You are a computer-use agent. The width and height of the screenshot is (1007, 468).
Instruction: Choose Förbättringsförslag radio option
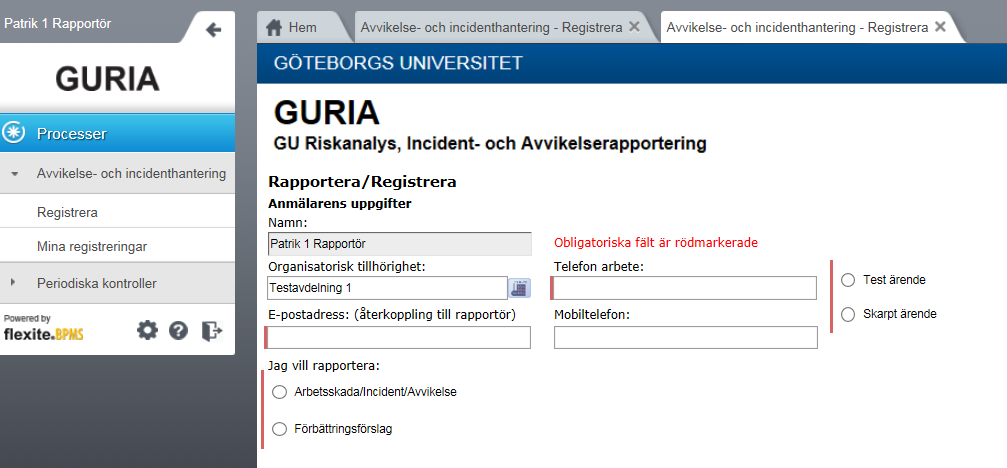pyautogui.click(x=279, y=429)
